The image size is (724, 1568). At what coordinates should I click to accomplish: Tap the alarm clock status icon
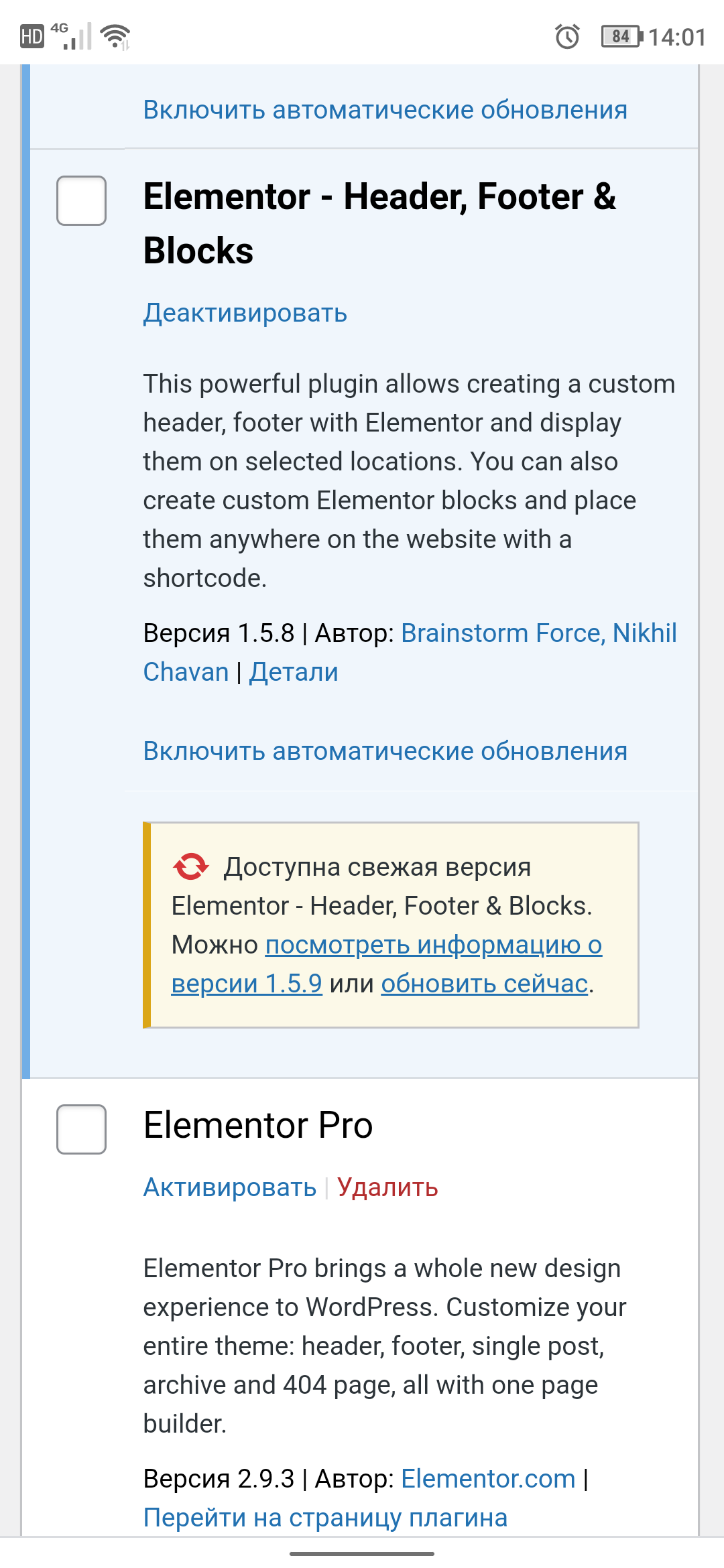point(567,36)
